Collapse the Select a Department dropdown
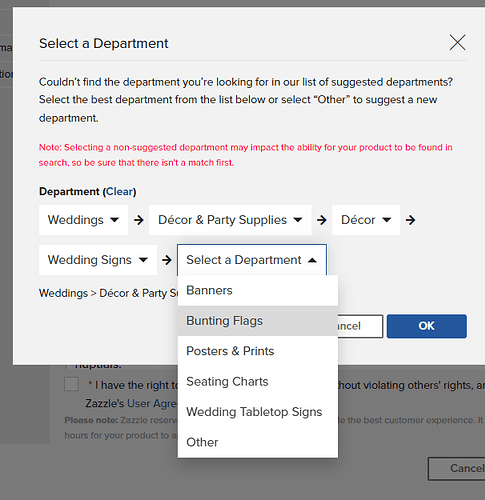Viewport: 485px width, 500px height. coord(252,260)
